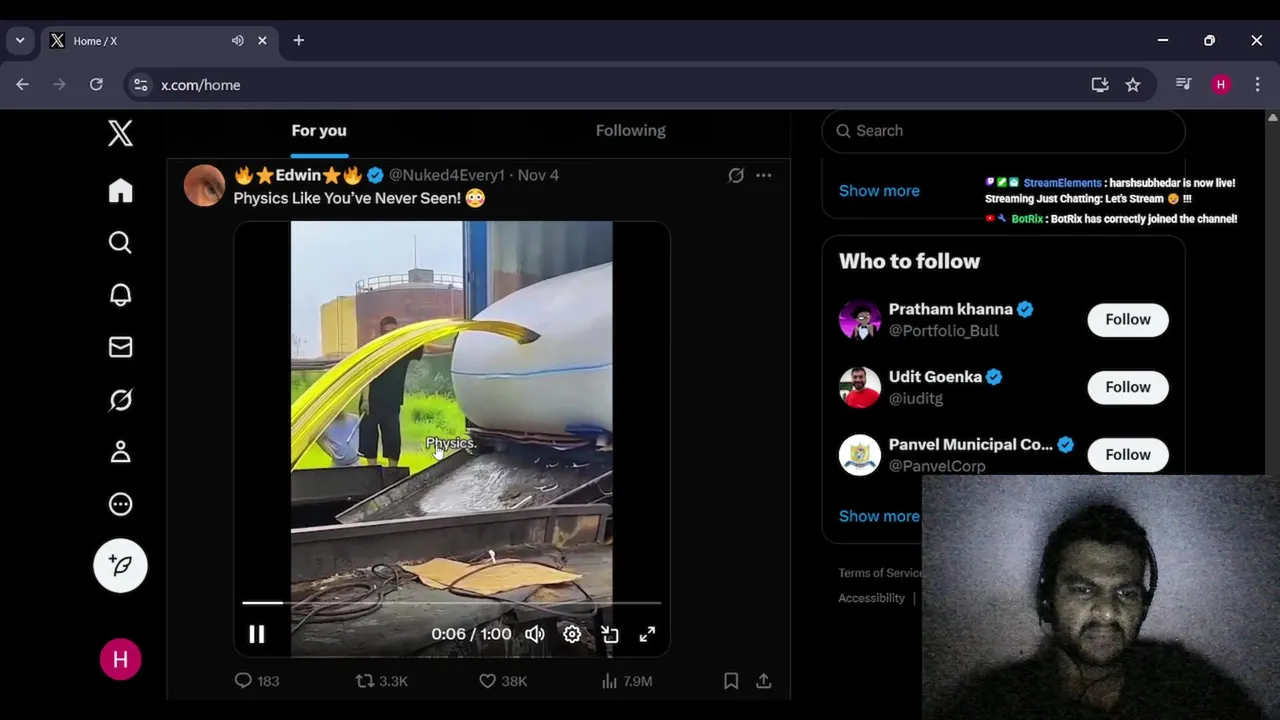Bookmark this page with star icon
1280x720 pixels.
[1133, 85]
